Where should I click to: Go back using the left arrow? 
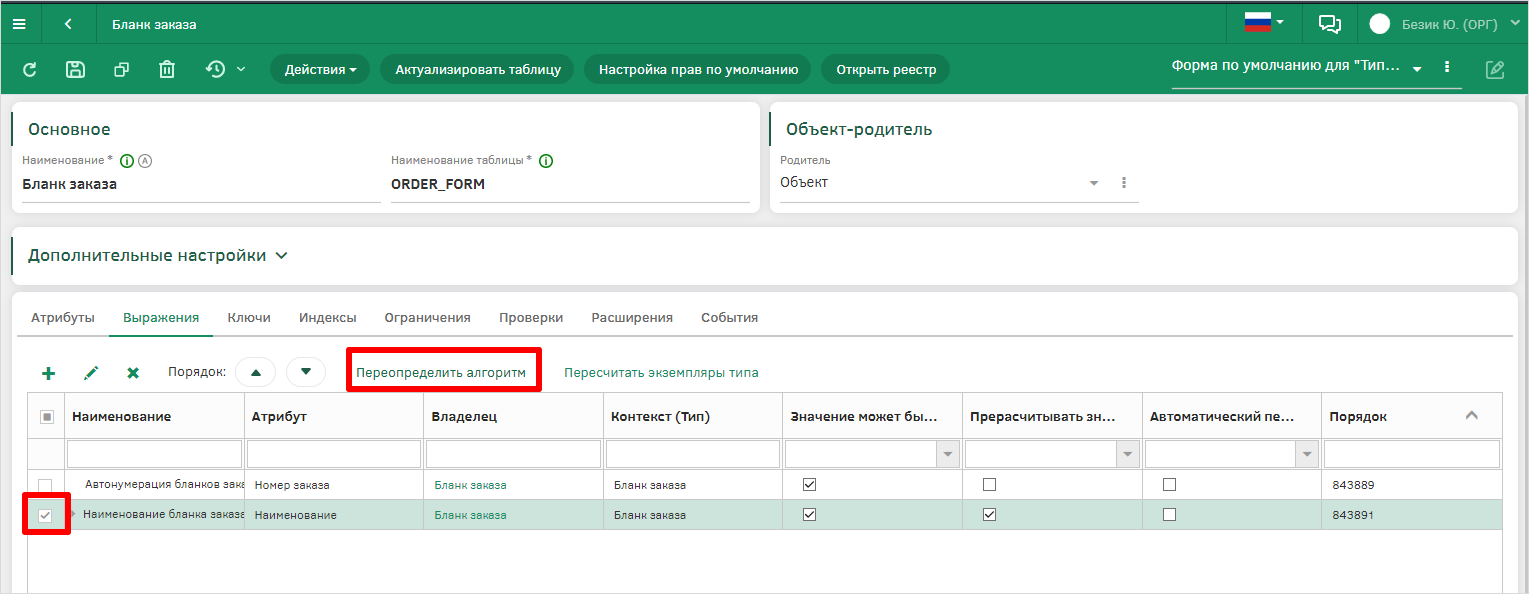tap(68, 24)
